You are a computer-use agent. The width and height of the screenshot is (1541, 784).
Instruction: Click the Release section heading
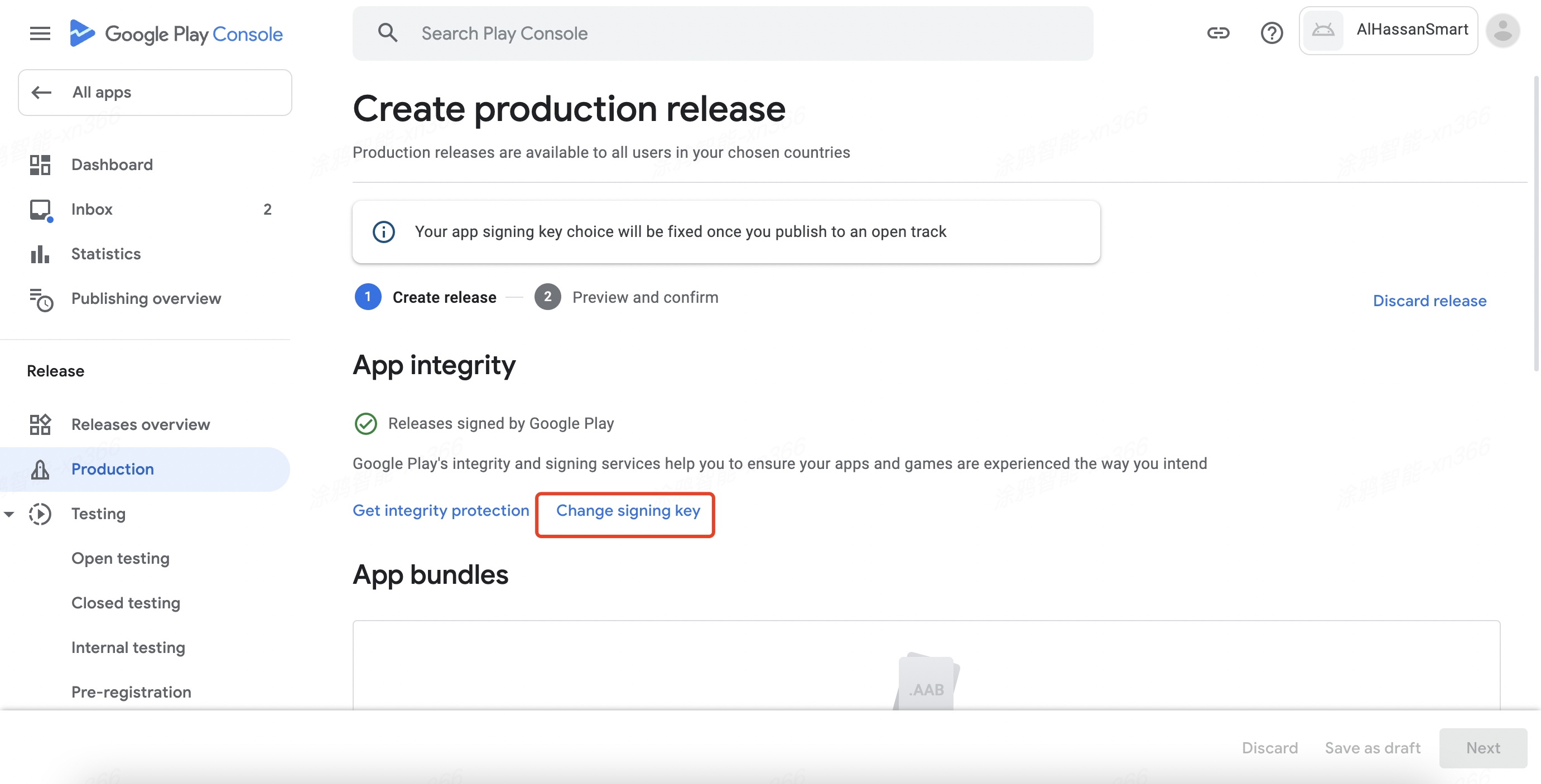coord(56,371)
